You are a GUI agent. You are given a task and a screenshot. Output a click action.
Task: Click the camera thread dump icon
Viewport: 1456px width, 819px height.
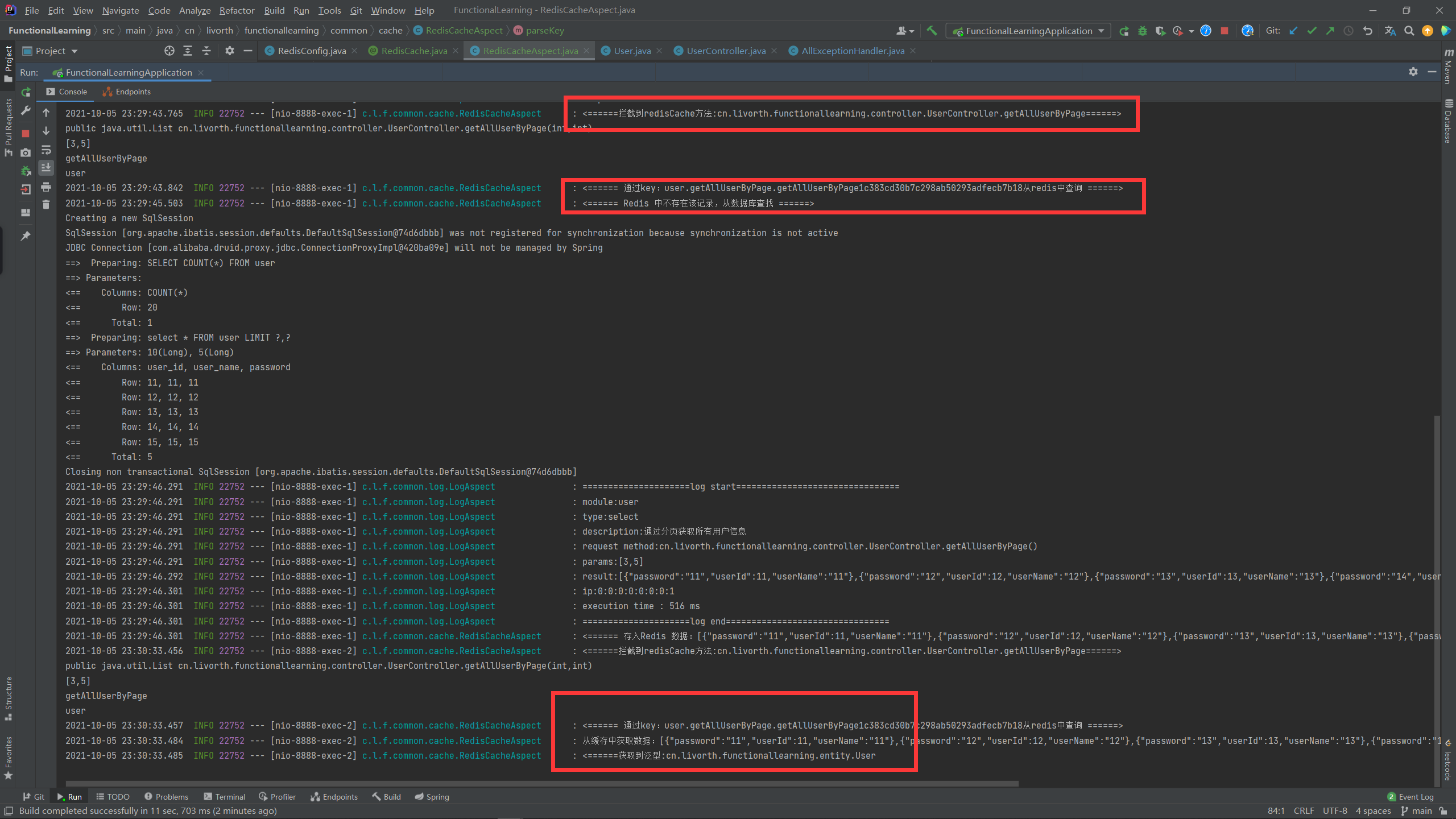pos(26,152)
